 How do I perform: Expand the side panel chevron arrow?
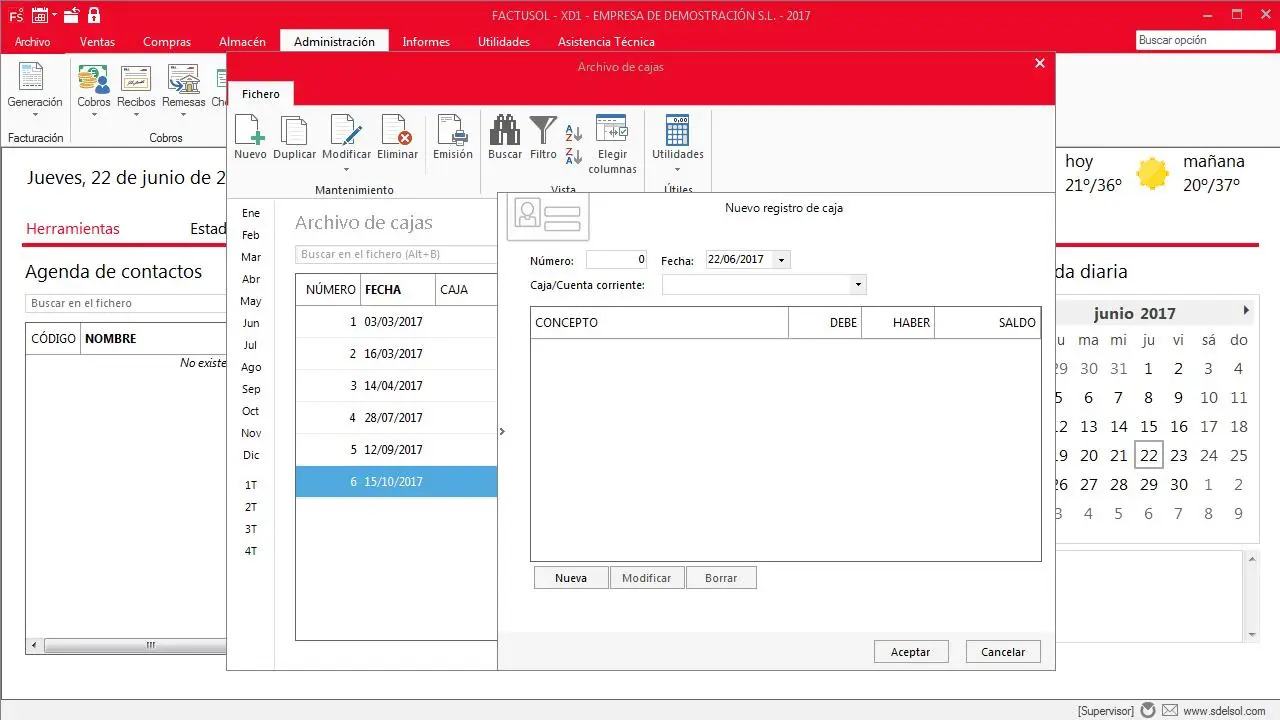(x=502, y=432)
